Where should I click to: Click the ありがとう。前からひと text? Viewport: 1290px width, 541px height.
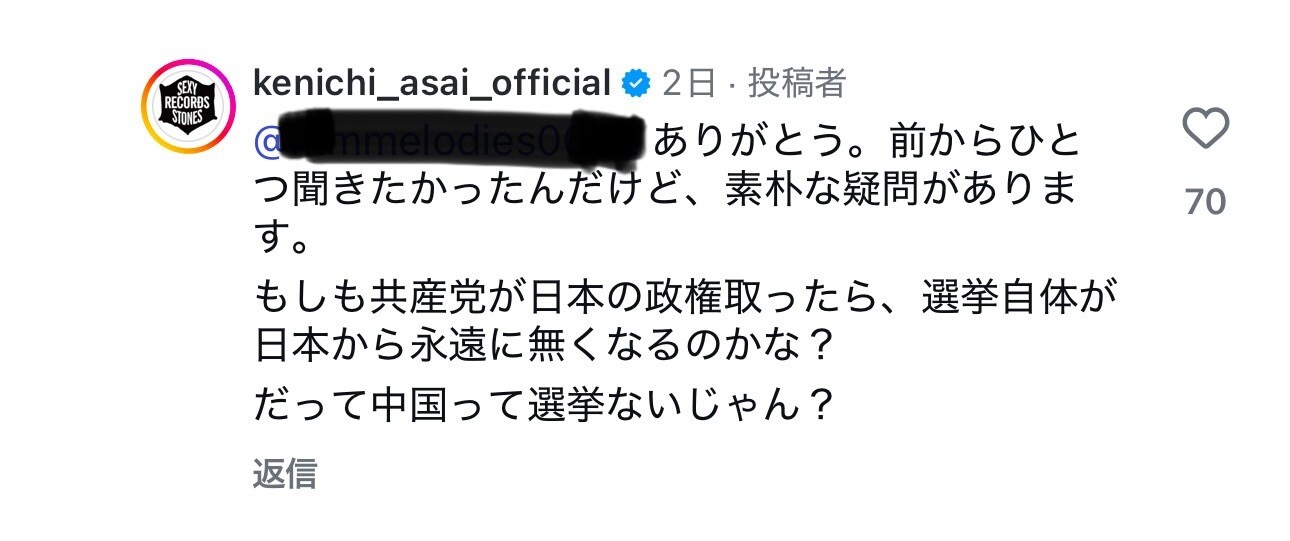869,143
